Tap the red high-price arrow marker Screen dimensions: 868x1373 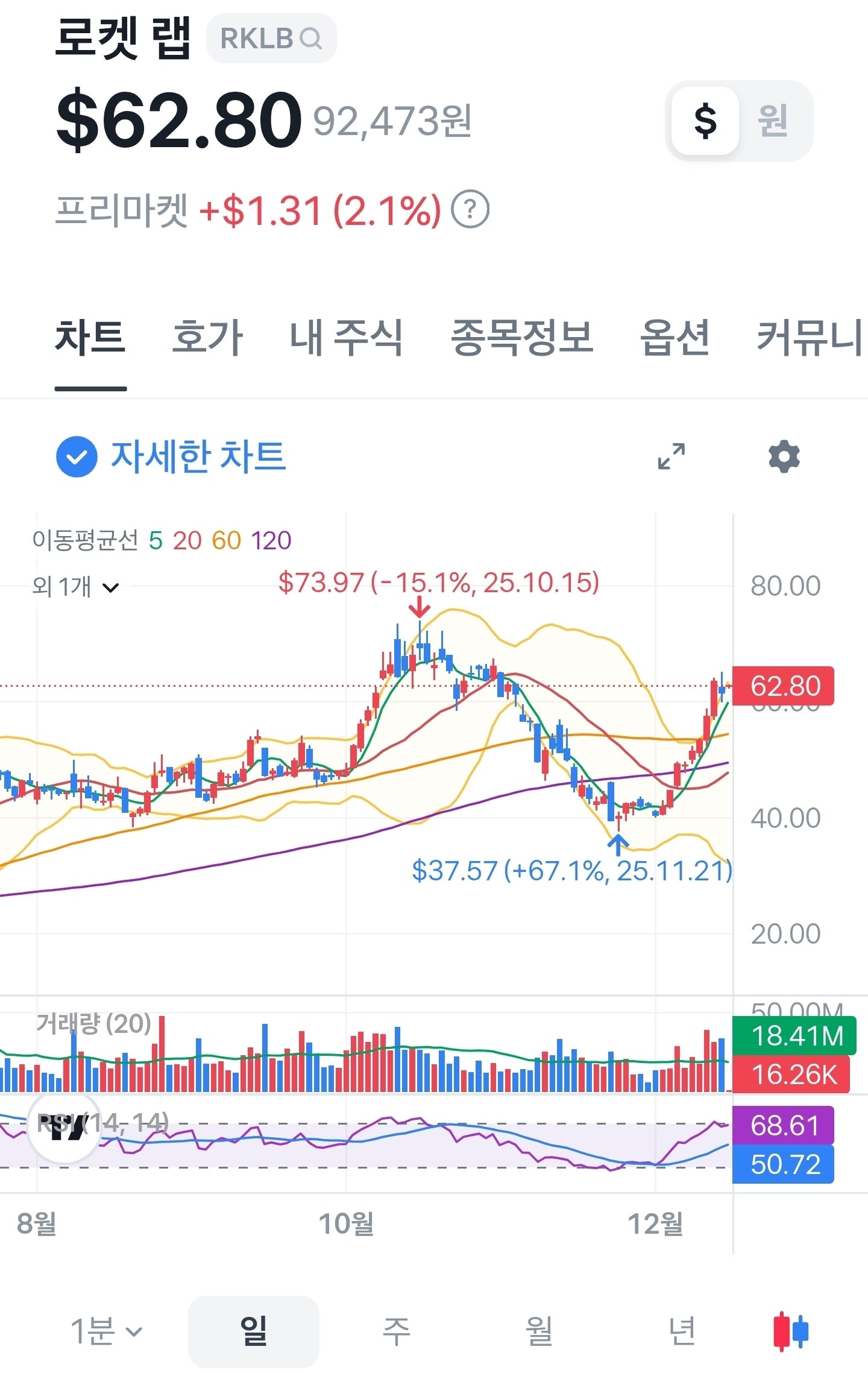coord(419,607)
